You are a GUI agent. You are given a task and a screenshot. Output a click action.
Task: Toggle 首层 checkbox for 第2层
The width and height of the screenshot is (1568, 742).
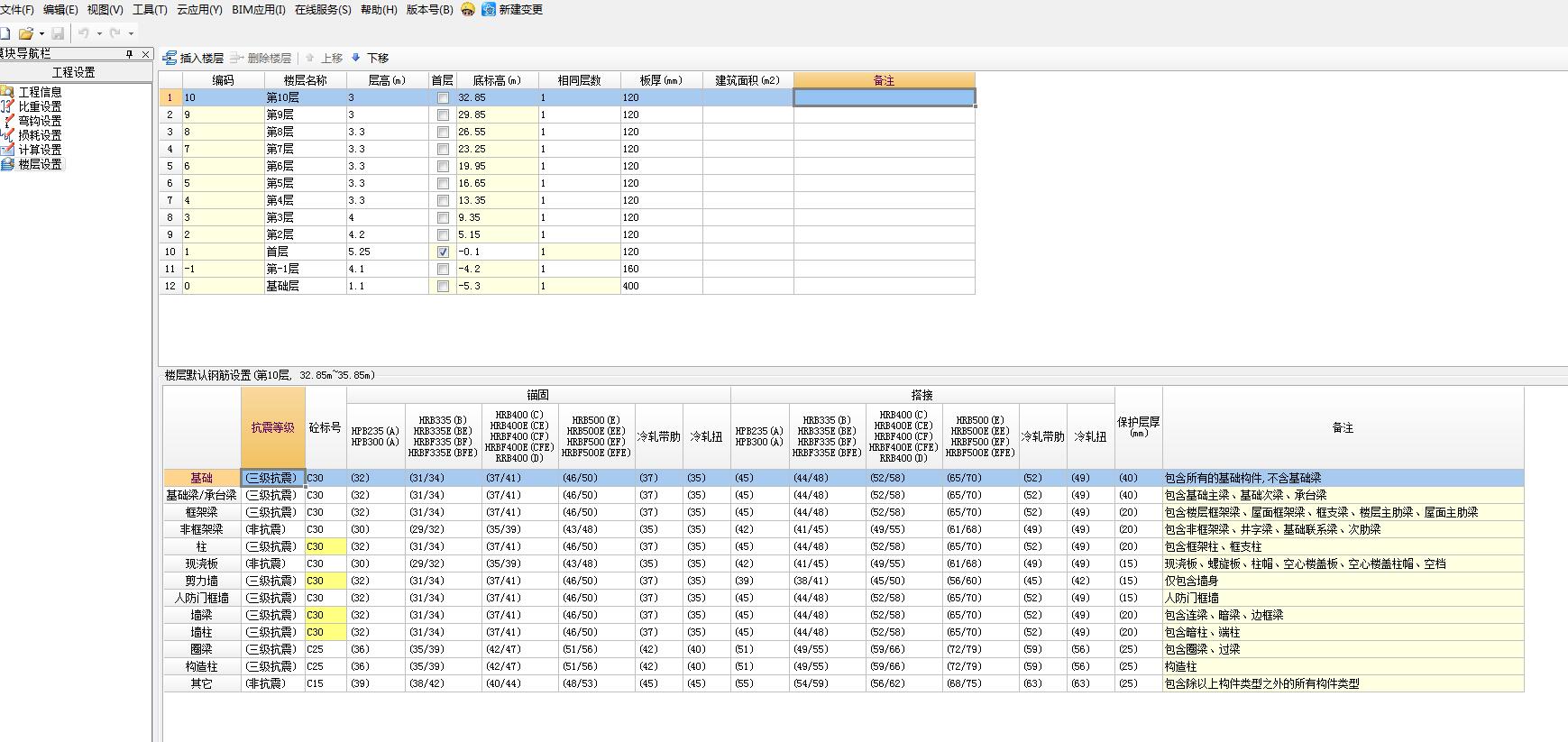[x=443, y=234]
